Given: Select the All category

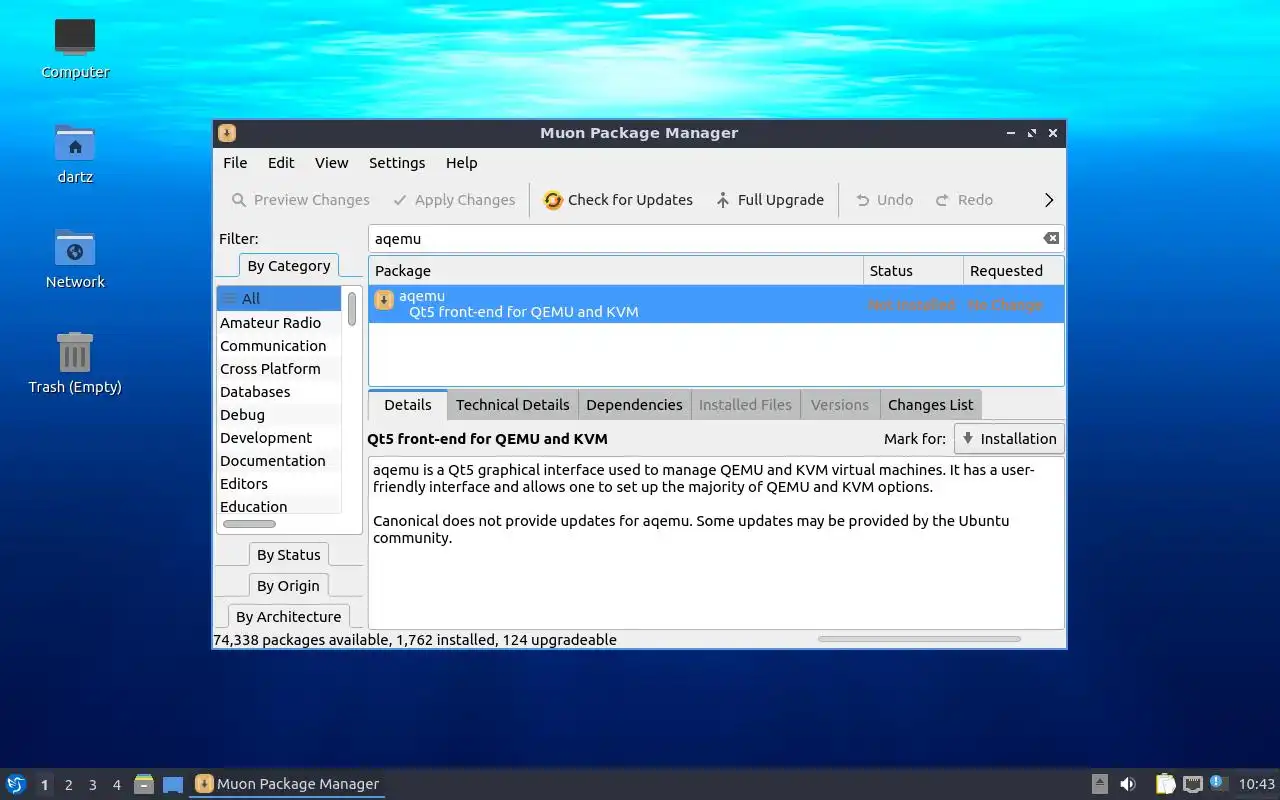Looking at the screenshot, I should pyautogui.click(x=279, y=299).
